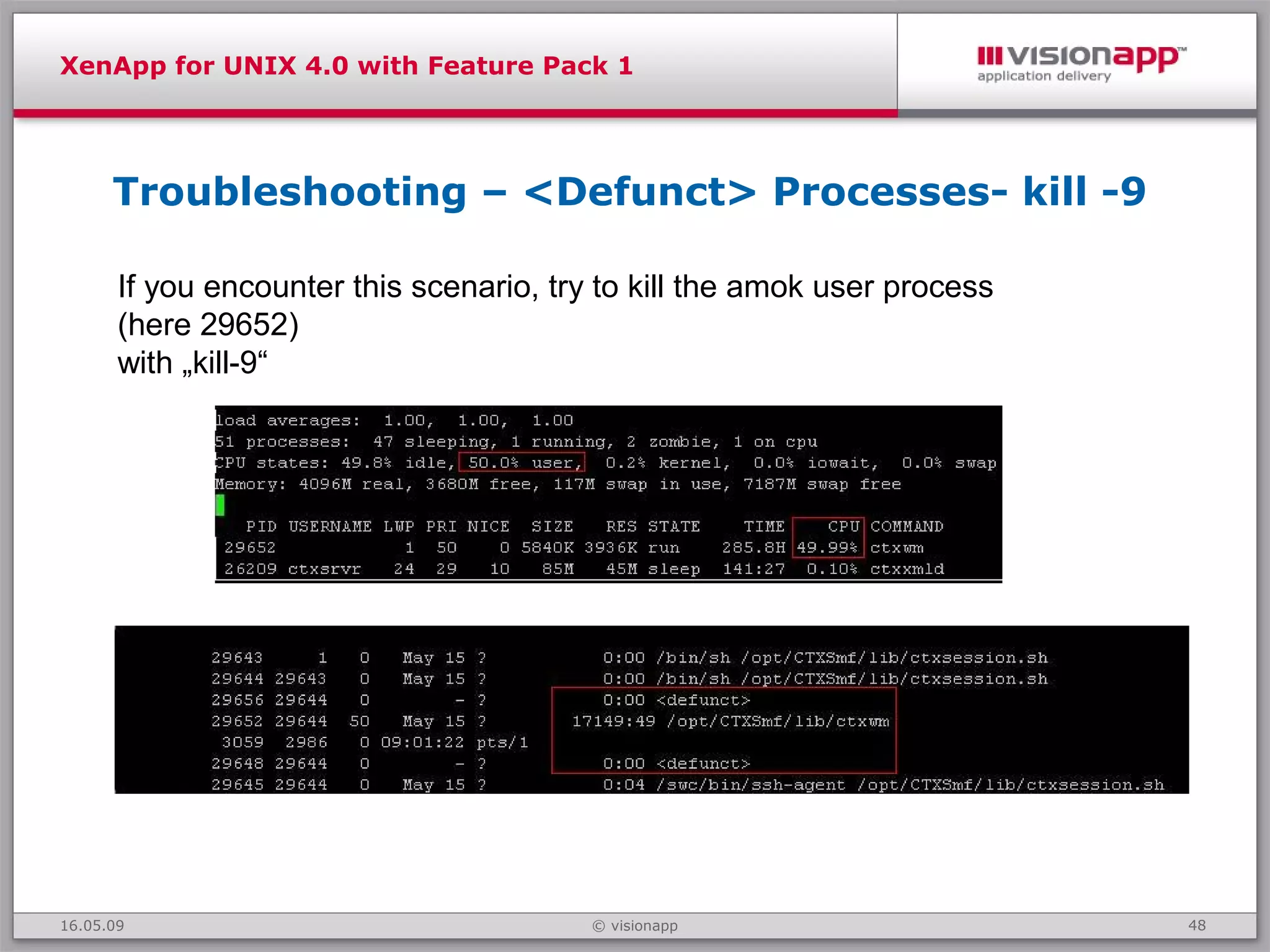Click the text 'with „kill-9“'
The height and width of the screenshot is (952, 1270).
[192, 363]
